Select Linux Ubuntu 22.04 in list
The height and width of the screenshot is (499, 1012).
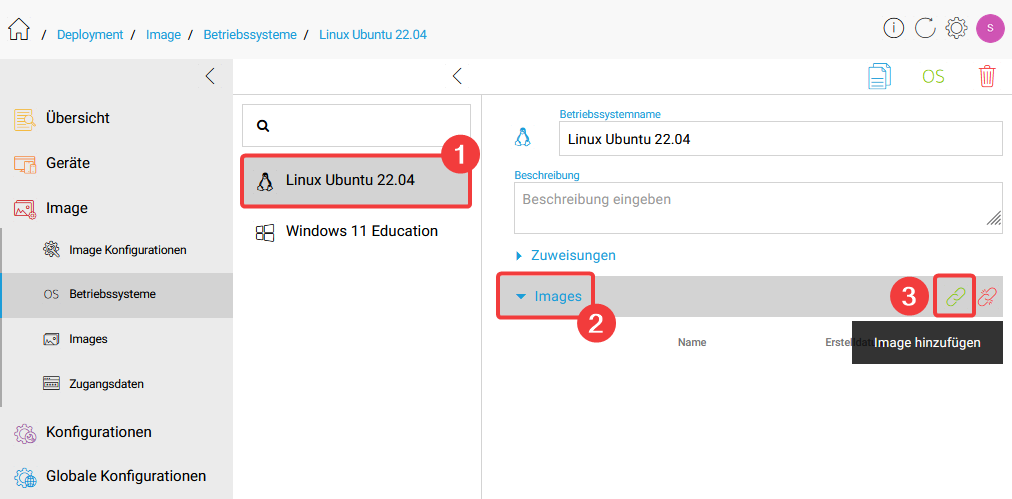click(x=356, y=181)
